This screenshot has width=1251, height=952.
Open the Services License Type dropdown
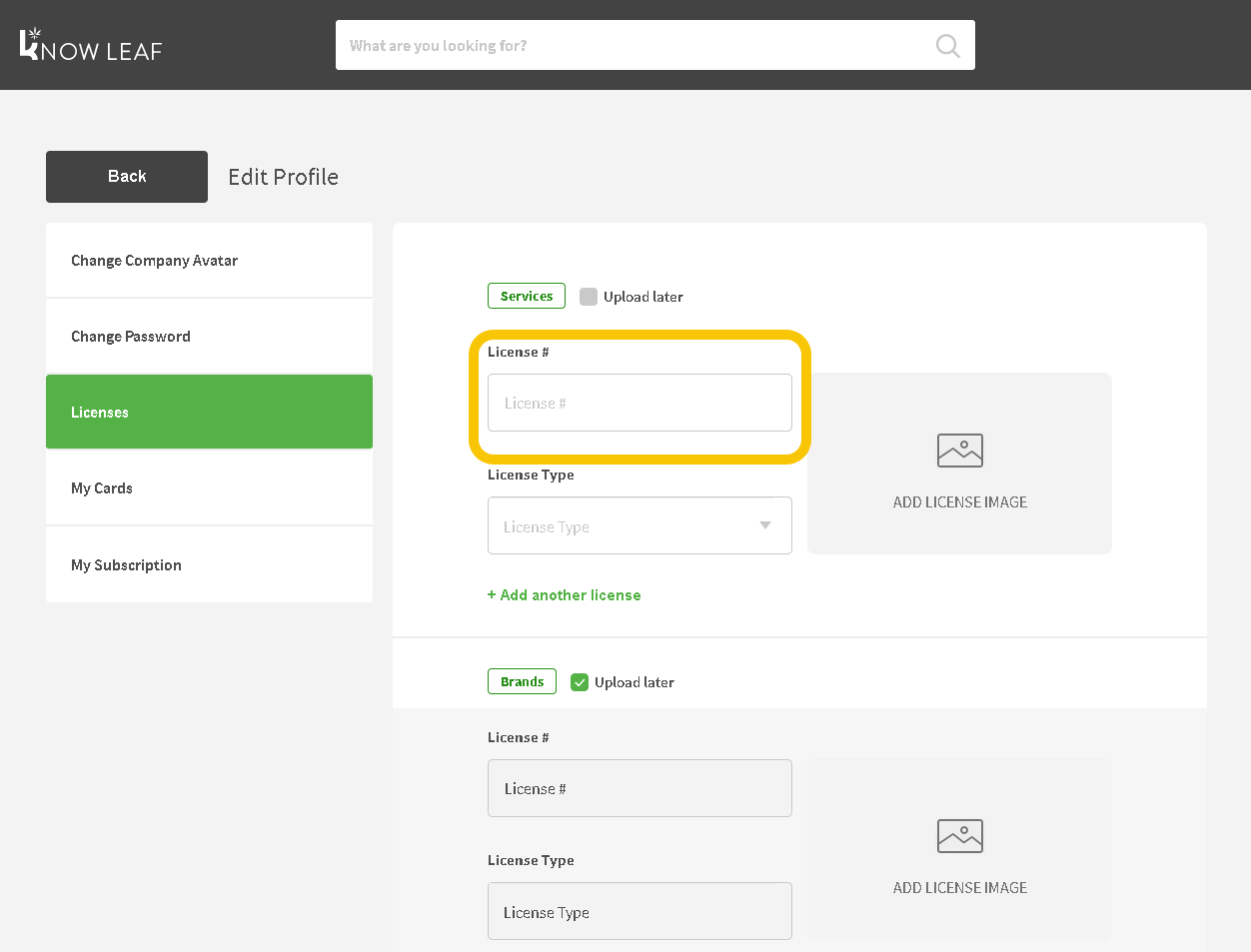[x=639, y=525]
